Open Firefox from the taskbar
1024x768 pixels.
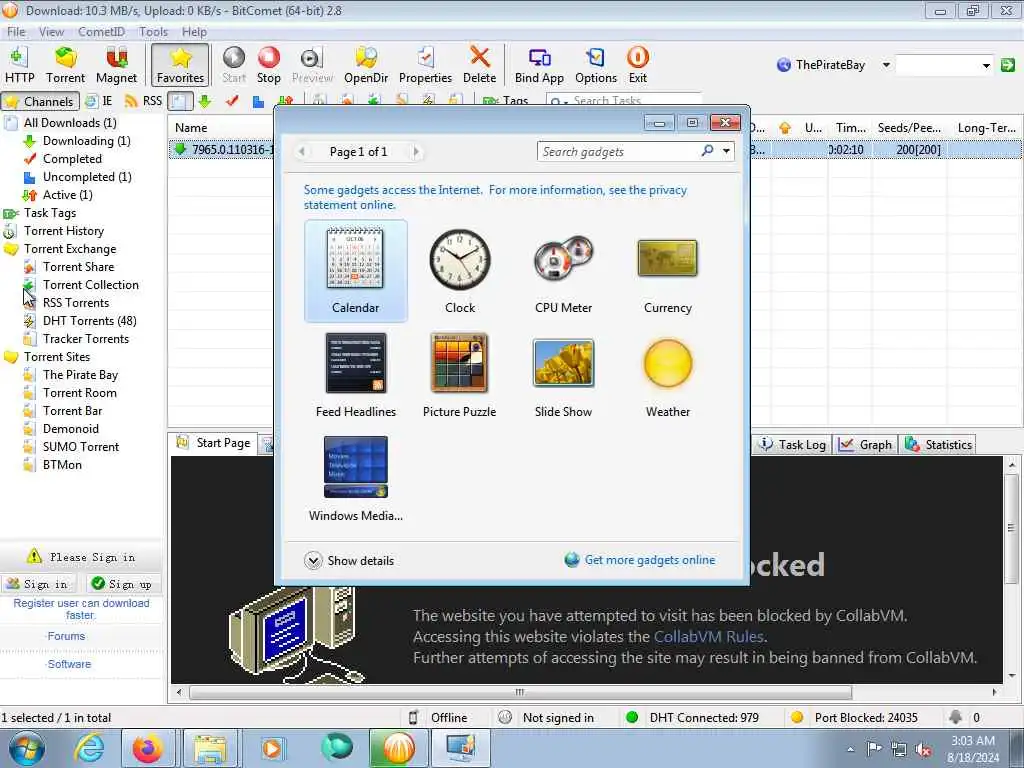pos(148,748)
